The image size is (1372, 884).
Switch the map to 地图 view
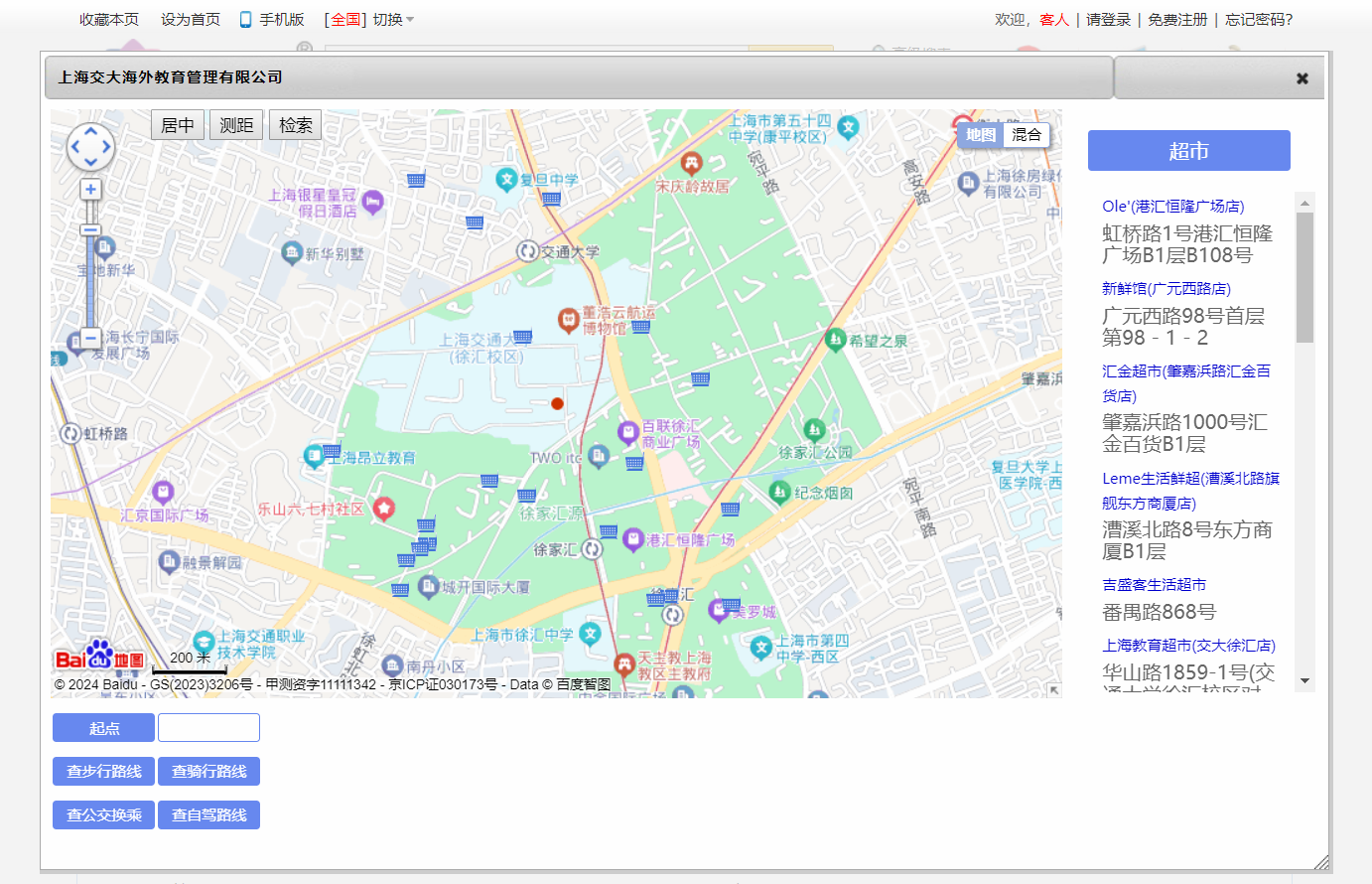click(980, 135)
